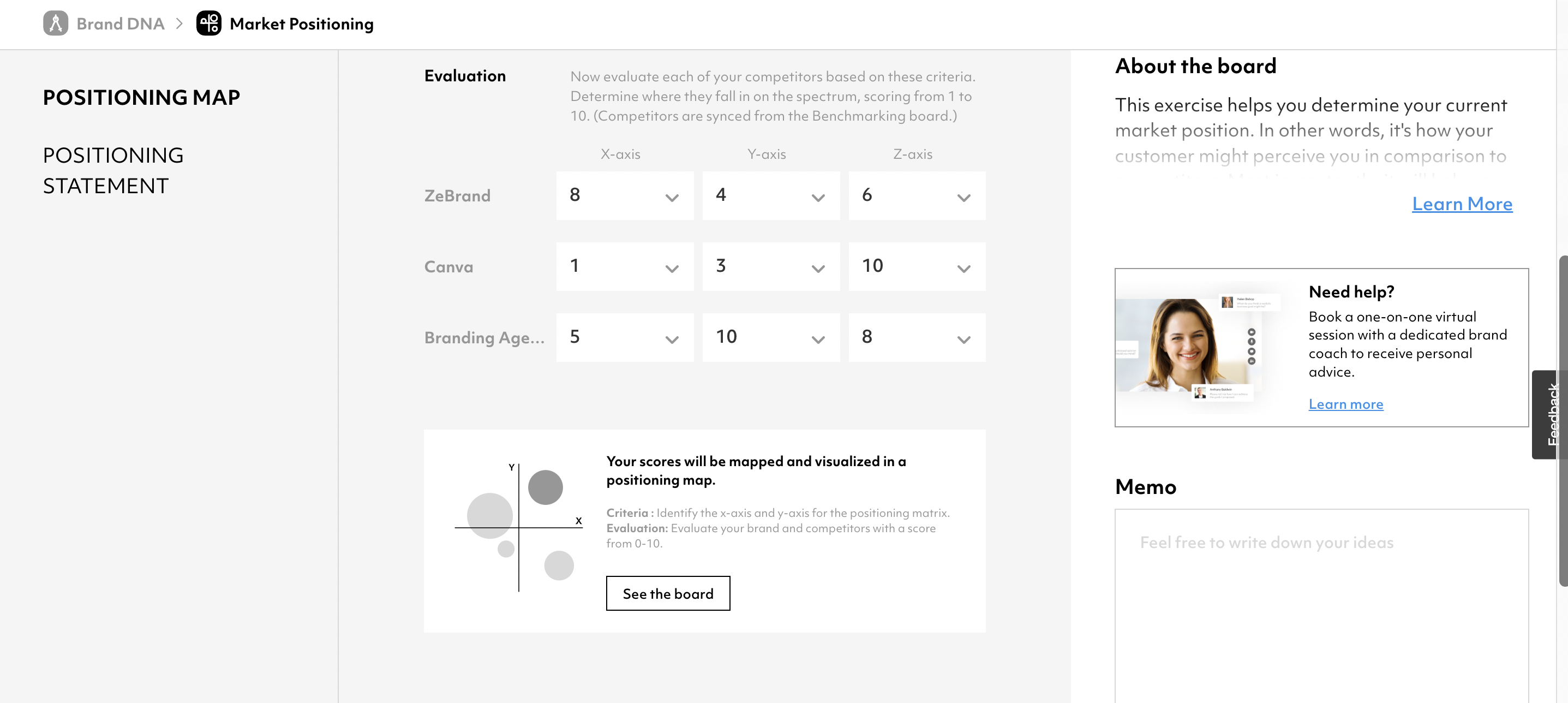The height and width of the screenshot is (703, 1568).
Task: Click the Brand DNA compass icon
Action: coord(56,24)
